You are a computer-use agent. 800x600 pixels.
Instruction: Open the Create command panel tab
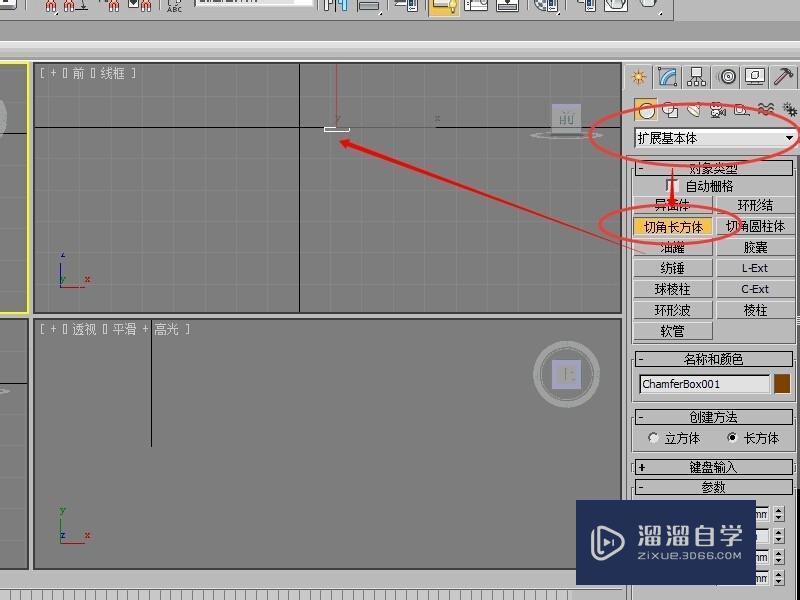click(x=639, y=77)
